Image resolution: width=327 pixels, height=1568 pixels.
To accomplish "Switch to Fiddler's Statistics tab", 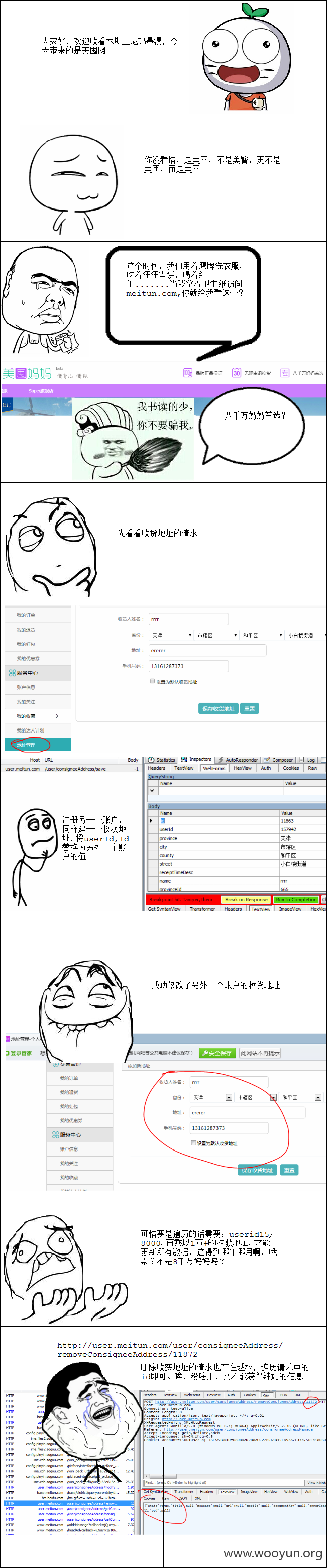I will tap(161, 760).
